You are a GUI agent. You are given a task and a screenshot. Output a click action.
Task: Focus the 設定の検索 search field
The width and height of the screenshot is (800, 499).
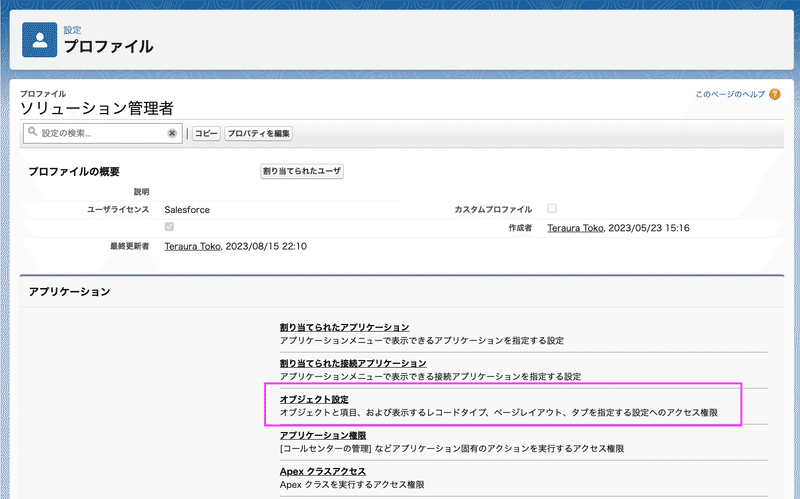pyautogui.click(x=103, y=133)
